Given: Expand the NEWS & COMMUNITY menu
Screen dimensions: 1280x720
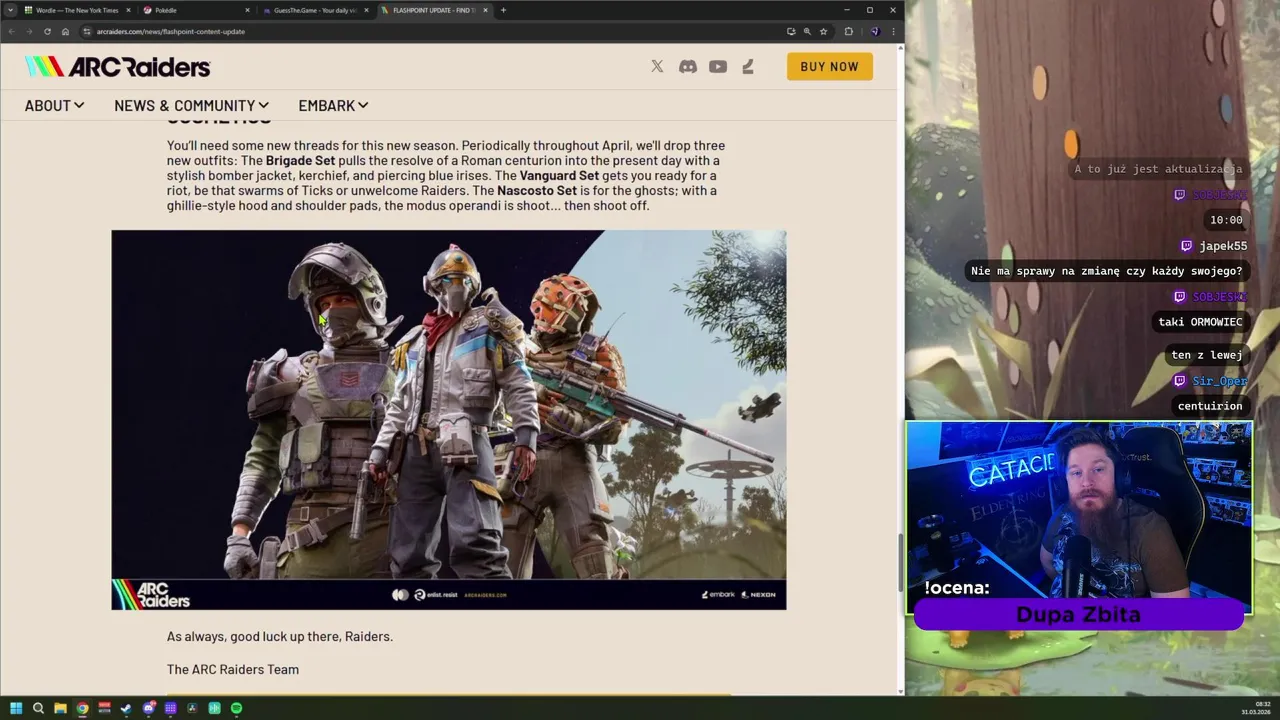Looking at the screenshot, I should [191, 105].
